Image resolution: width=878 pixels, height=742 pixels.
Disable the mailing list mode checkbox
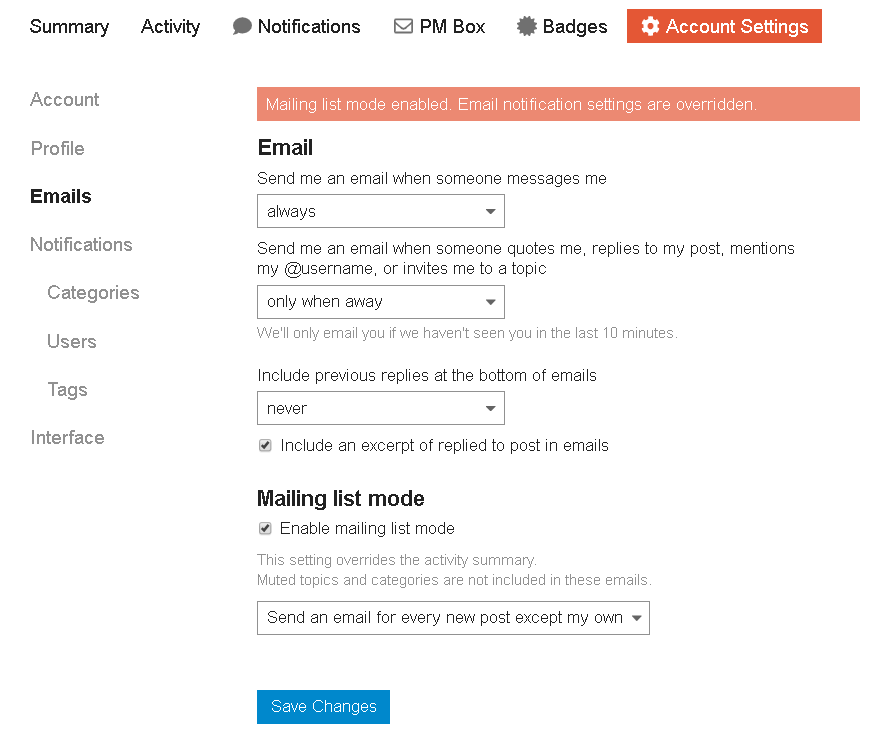[265, 529]
